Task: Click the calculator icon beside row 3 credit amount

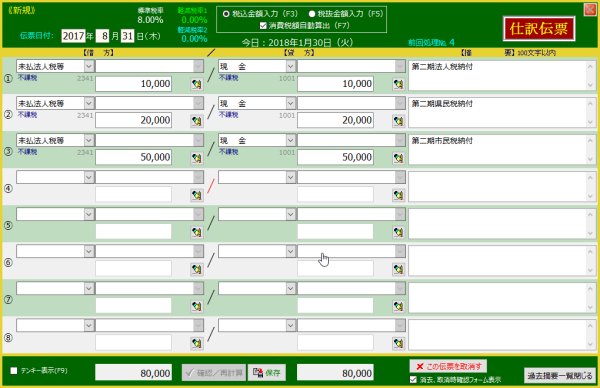Action: [398, 158]
